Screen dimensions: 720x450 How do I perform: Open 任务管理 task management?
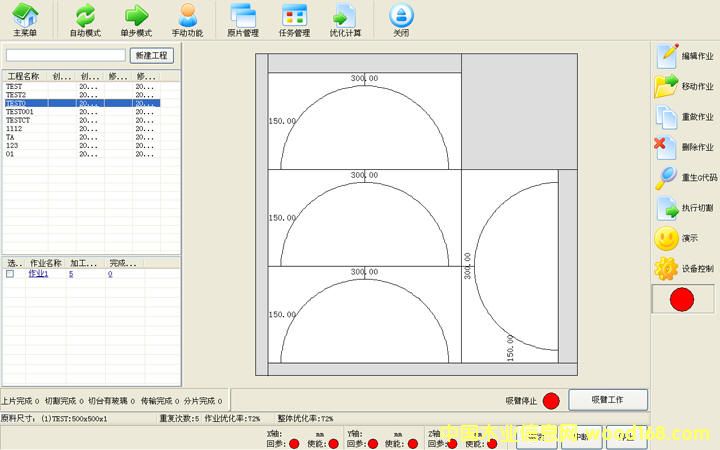[x=294, y=19]
